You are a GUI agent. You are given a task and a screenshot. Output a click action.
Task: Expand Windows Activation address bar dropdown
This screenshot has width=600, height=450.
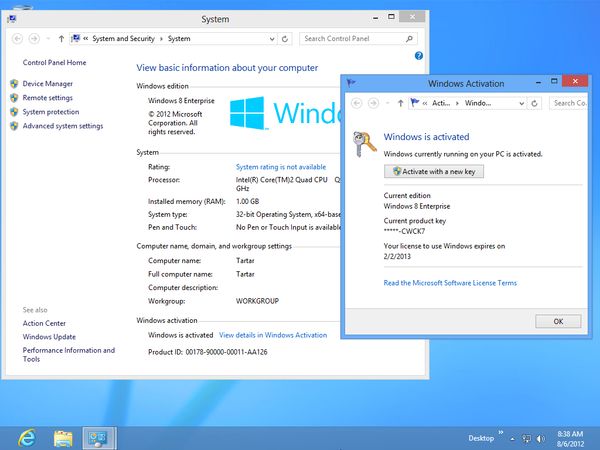520,102
